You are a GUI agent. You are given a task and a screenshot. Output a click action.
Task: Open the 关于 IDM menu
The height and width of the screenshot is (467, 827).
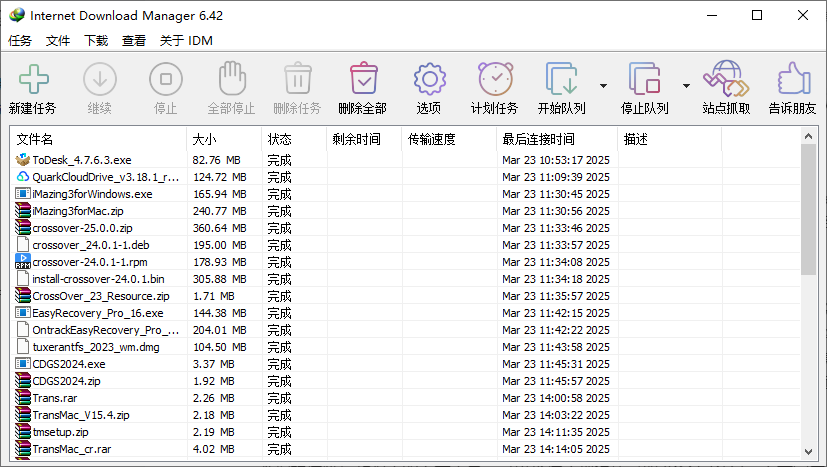(186, 41)
